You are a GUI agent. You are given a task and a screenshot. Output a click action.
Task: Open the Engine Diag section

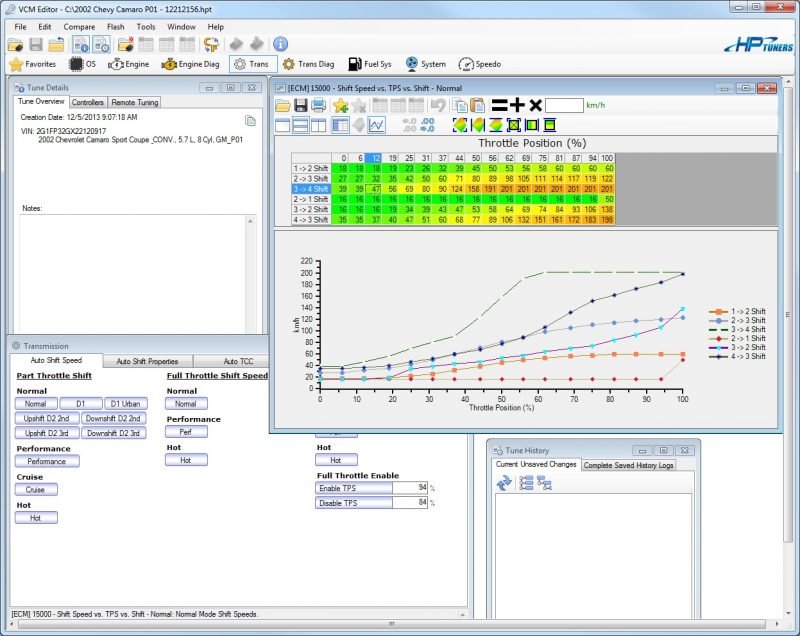tap(189, 64)
